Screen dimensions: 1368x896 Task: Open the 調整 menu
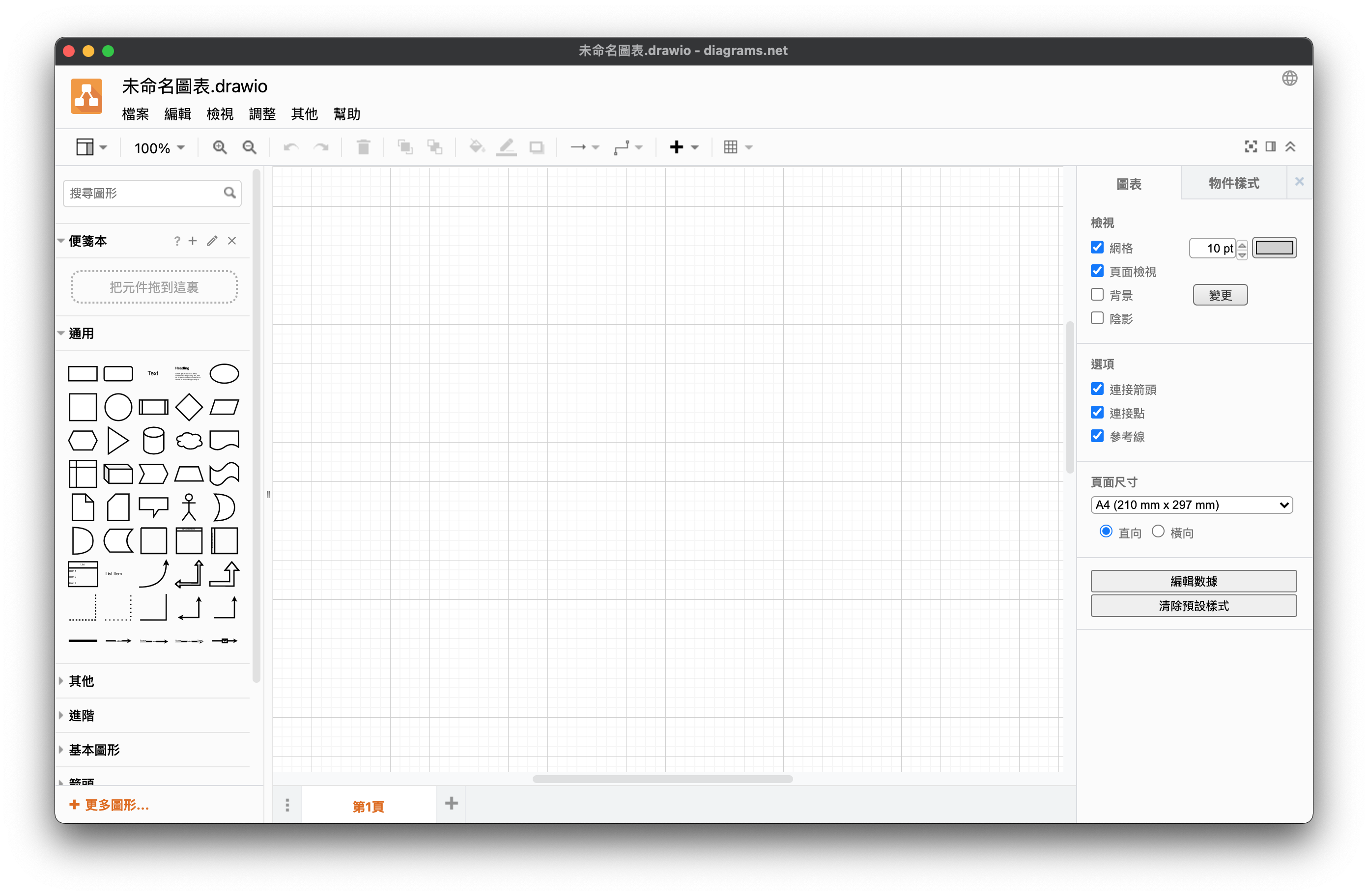pos(262,114)
